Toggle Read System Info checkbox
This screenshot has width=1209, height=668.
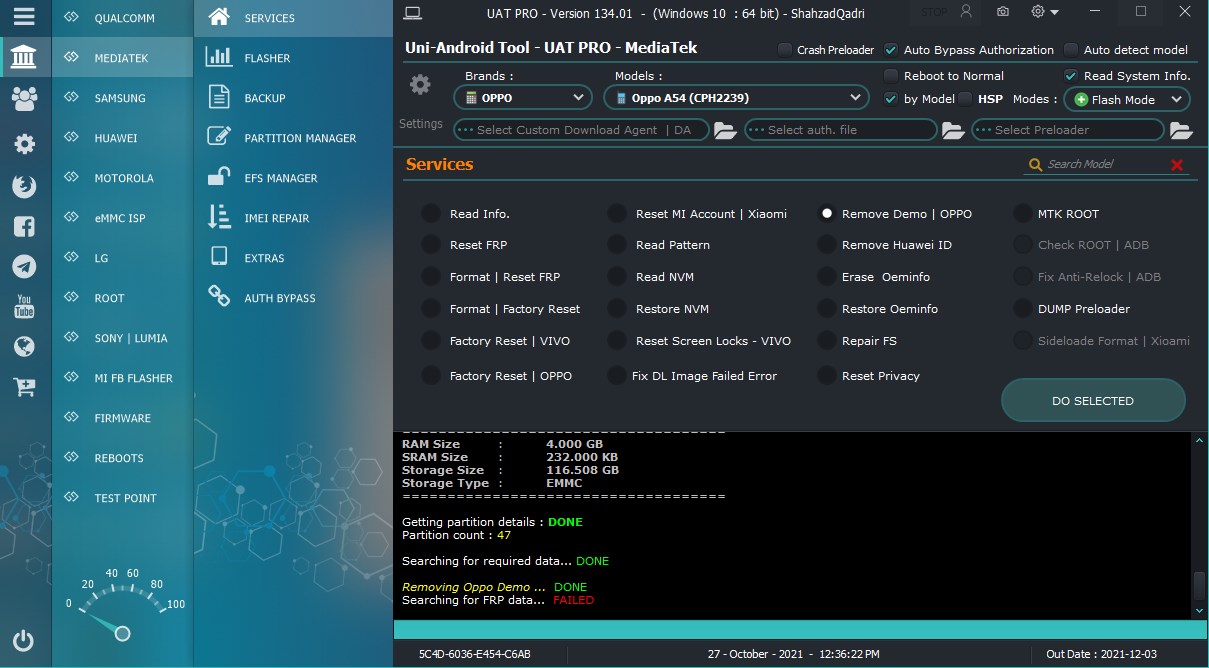click(1071, 76)
